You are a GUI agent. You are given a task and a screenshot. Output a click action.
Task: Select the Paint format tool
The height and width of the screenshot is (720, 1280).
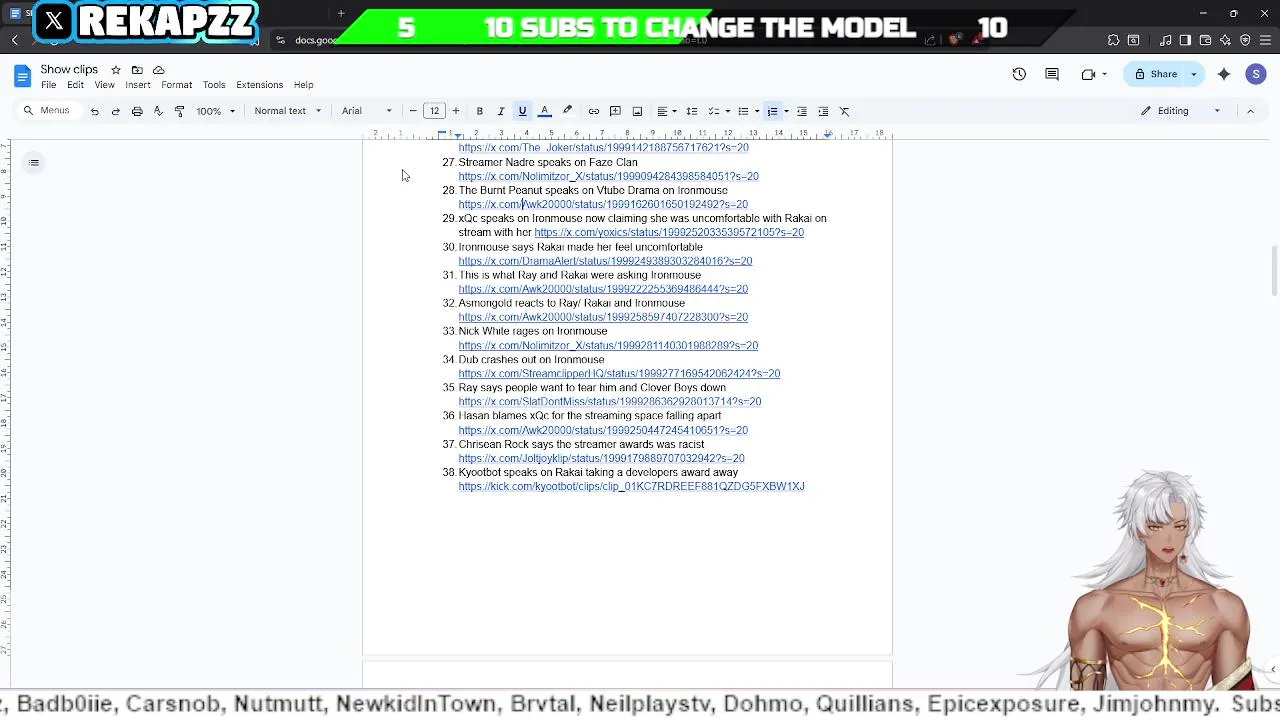coord(179,111)
